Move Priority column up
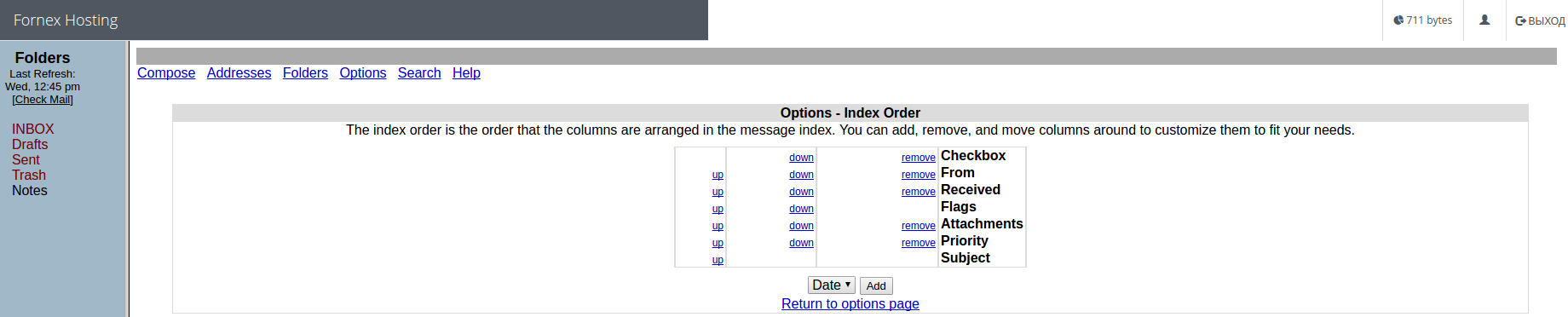Image resolution: width=1568 pixels, height=317 pixels. pos(718,243)
